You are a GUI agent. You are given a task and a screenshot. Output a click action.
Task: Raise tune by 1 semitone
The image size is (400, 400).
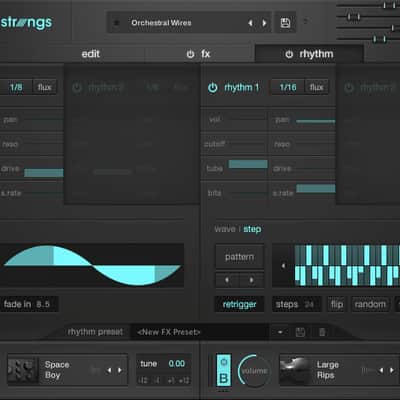[x=171, y=380]
